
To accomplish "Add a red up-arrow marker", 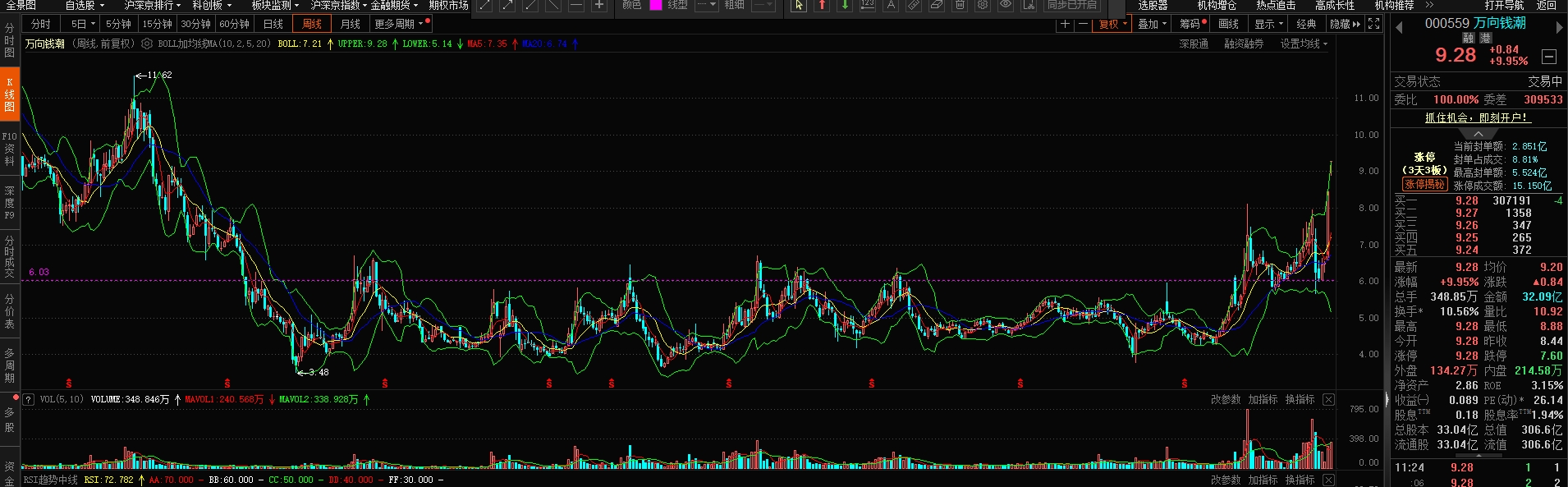I will pos(822,5).
